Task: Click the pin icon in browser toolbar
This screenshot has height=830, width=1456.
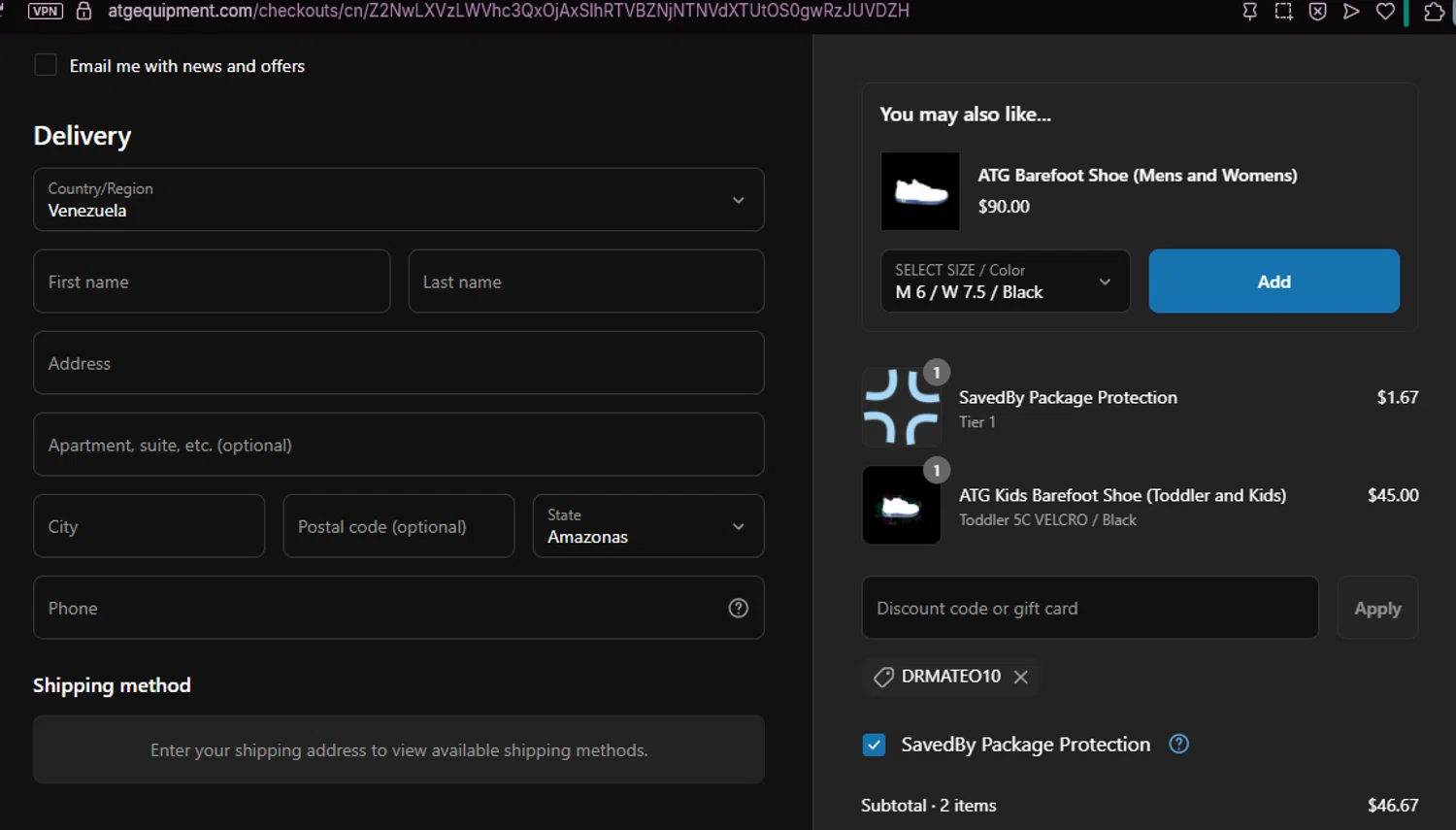Action: pyautogui.click(x=1249, y=12)
